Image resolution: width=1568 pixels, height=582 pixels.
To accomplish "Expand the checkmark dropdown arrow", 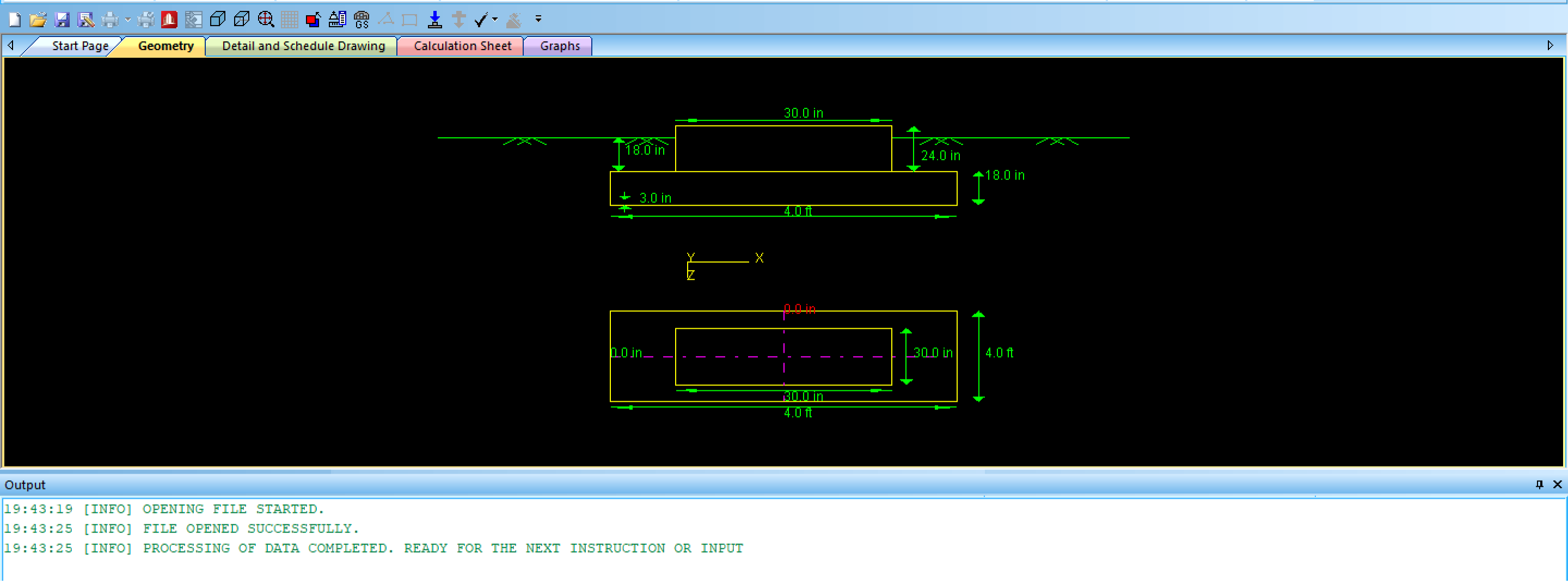I will (x=495, y=20).
